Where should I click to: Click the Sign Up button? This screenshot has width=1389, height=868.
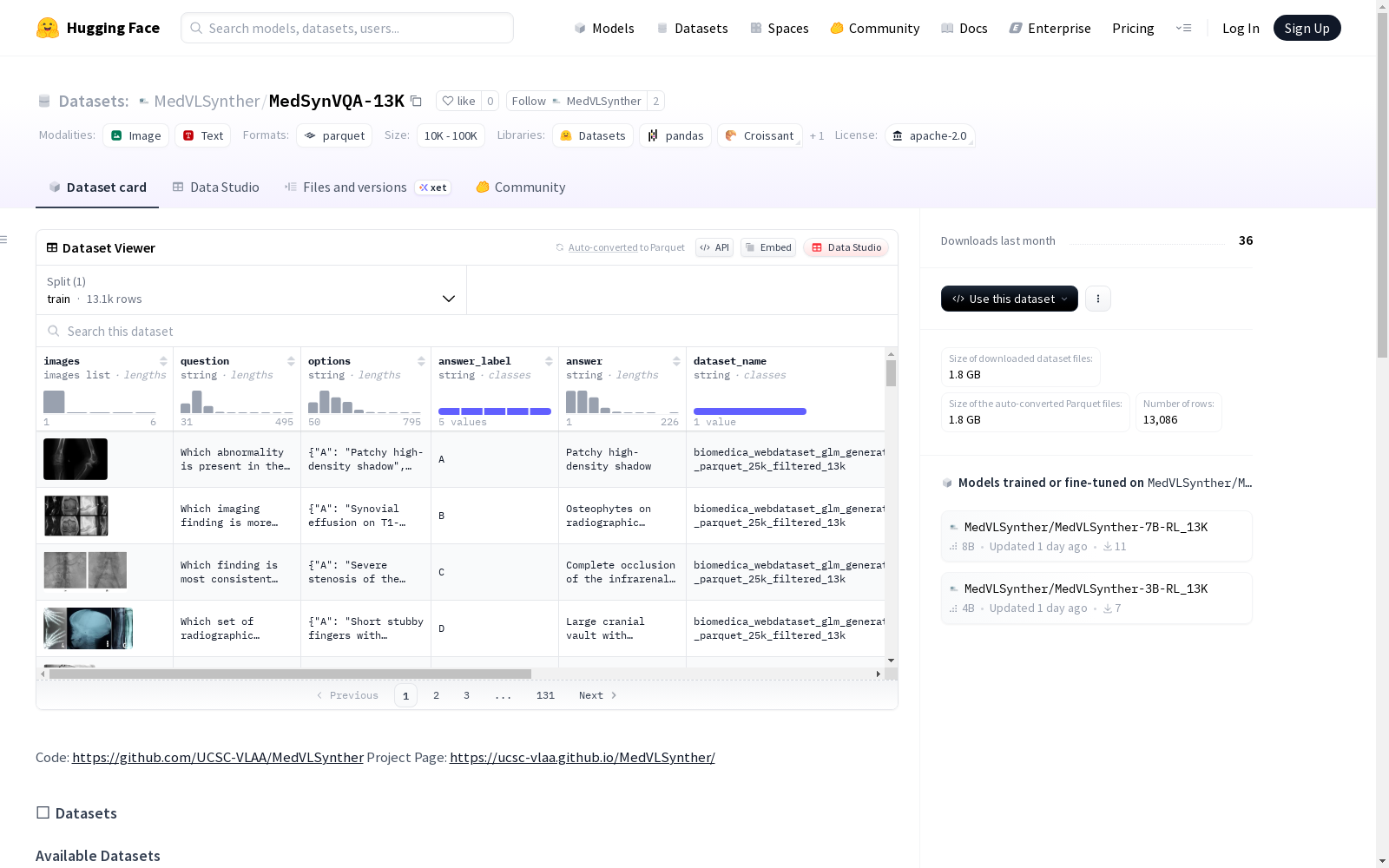point(1307,28)
